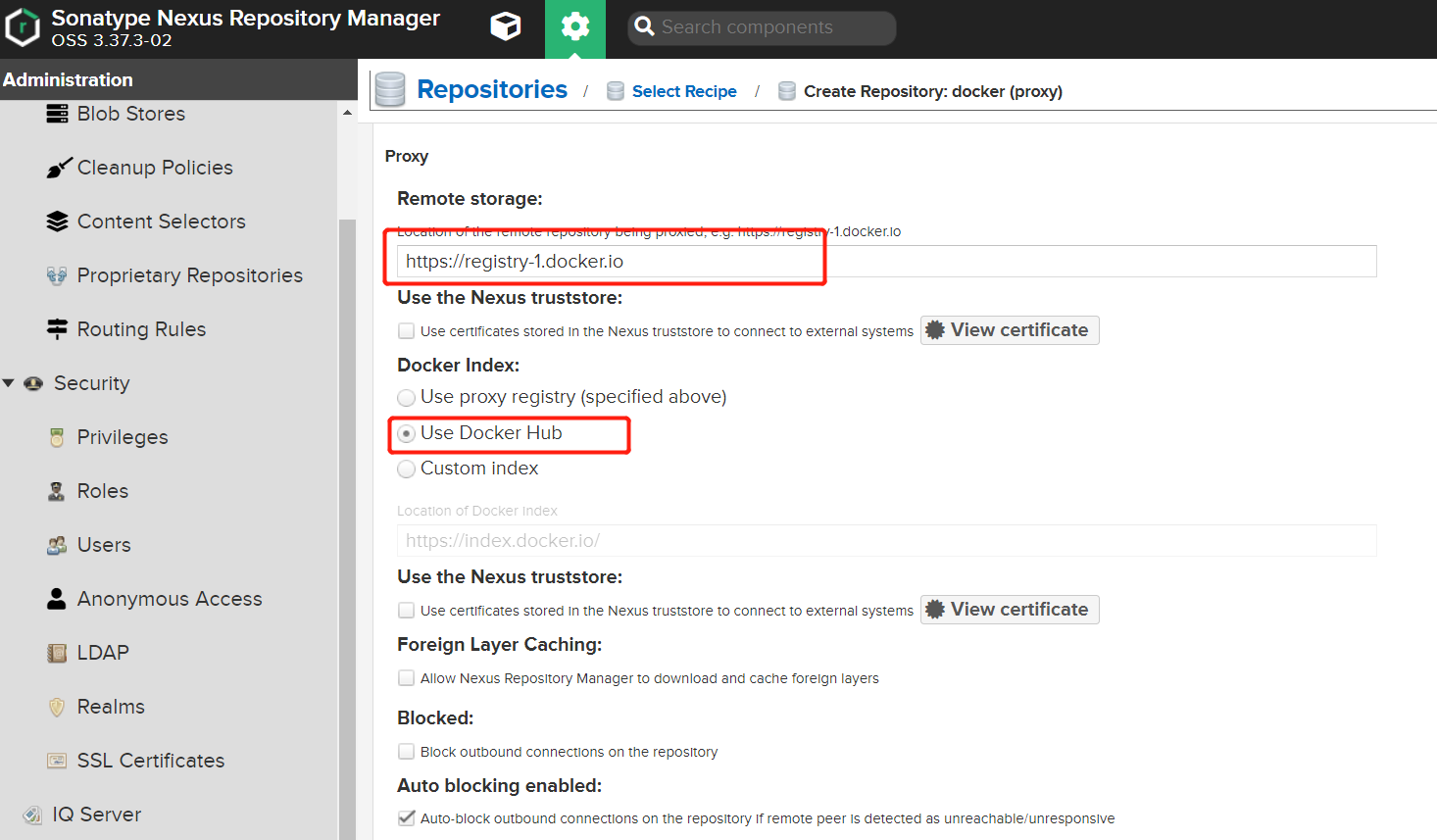The width and height of the screenshot is (1437, 840).
Task: Click the Anonymous Access person icon
Action: tap(57, 599)
